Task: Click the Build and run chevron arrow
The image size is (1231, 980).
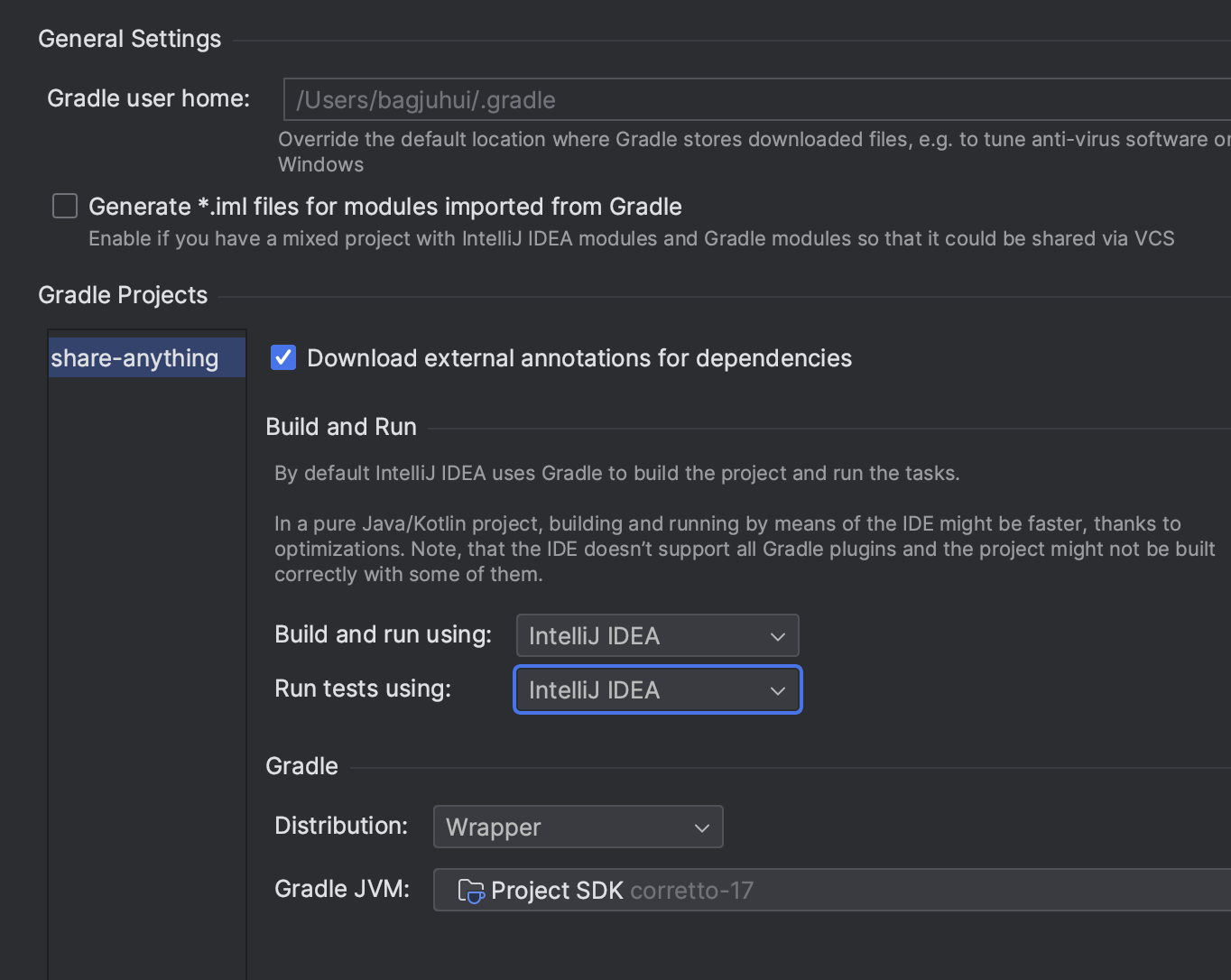Action: click(777, 637)
